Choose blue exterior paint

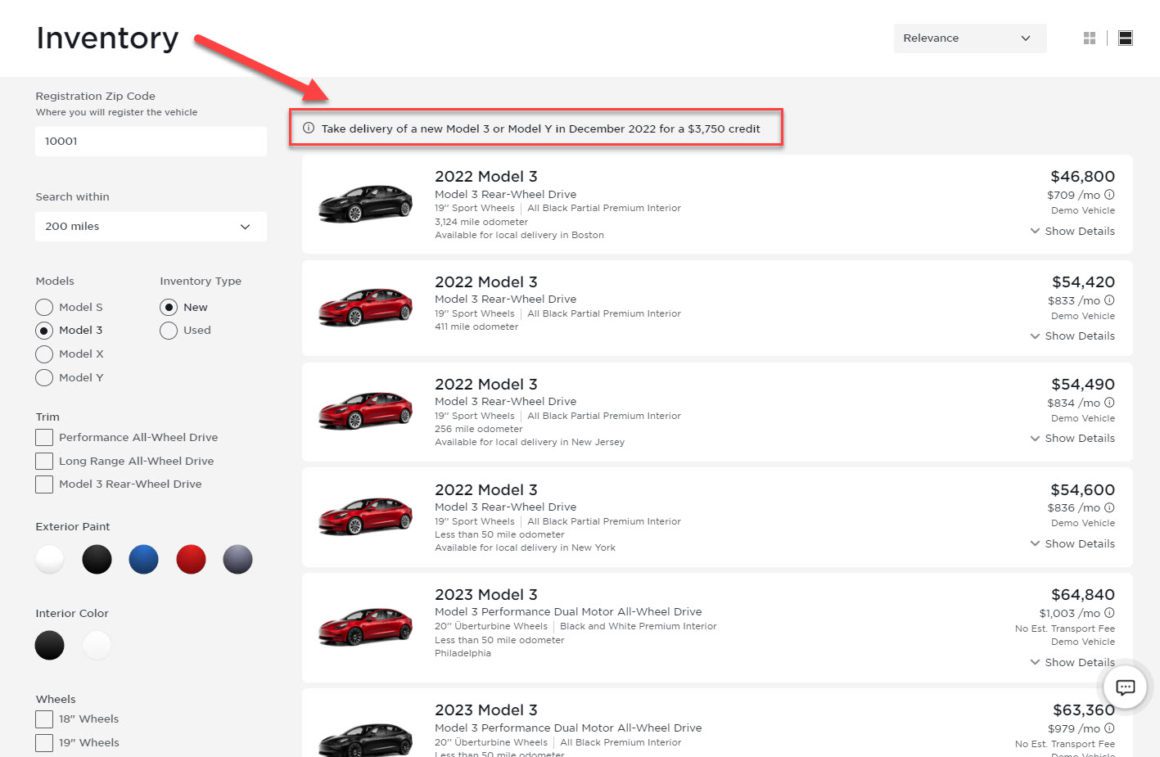[144, 559]
